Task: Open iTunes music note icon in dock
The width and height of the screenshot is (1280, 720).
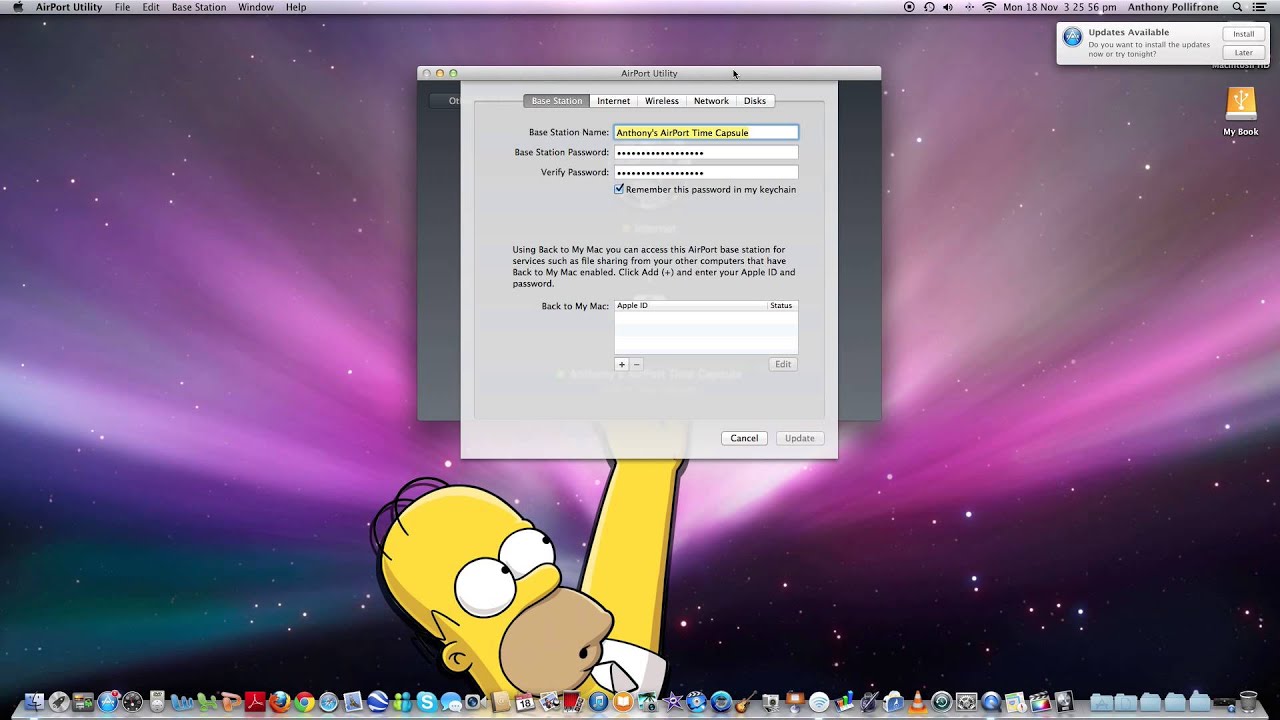Action: point(598,702)
